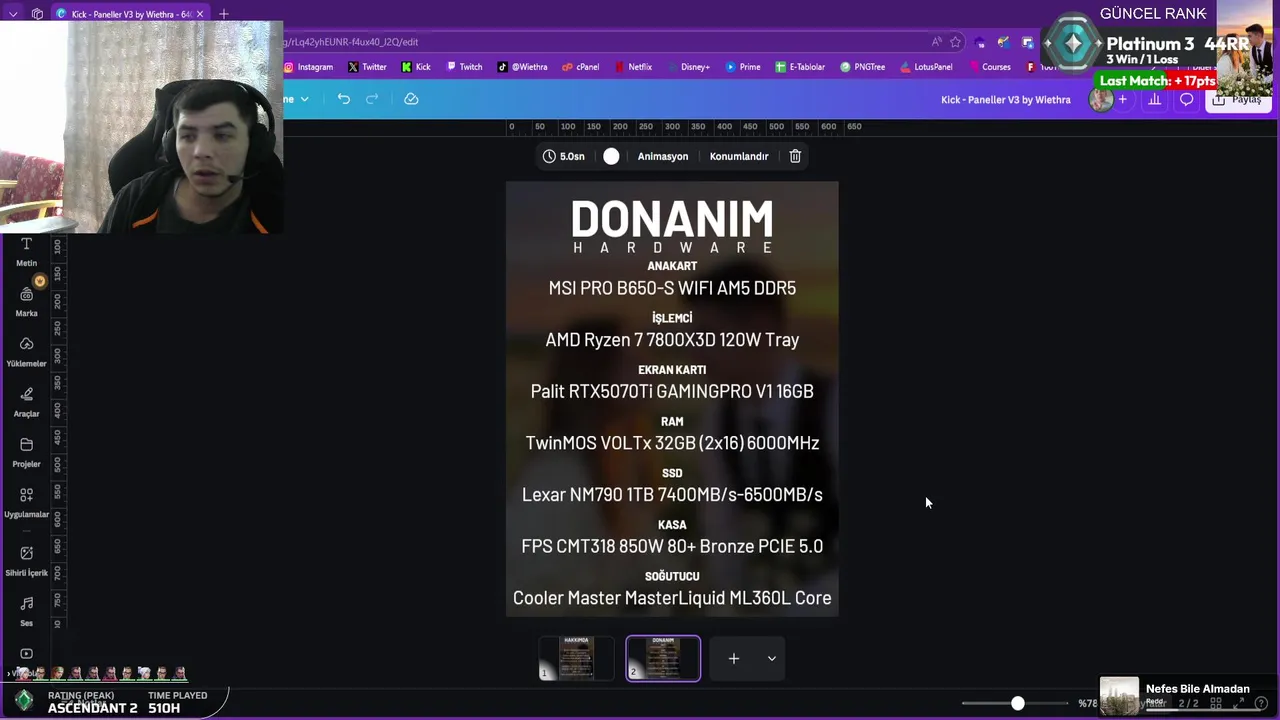
Task: Add collaborator with plus icon
Action: pos(1122,99)
